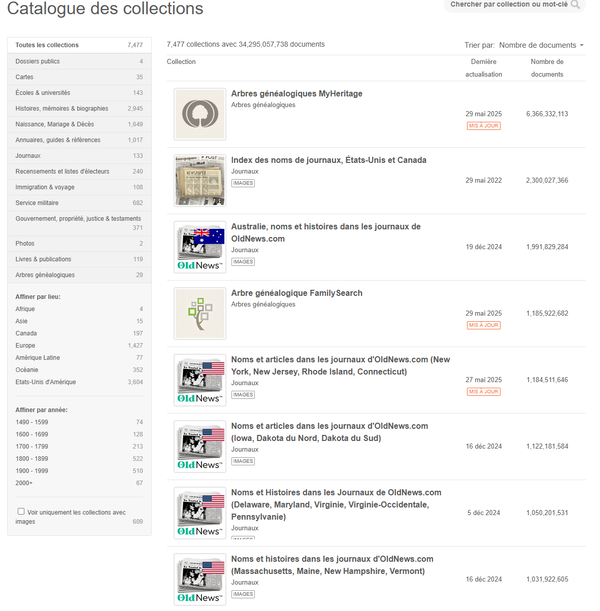Click the MyHeritage family tree collection icon
Image resolution: width=600 pixels, height=611 pixels.
click(x=199, y=114)
